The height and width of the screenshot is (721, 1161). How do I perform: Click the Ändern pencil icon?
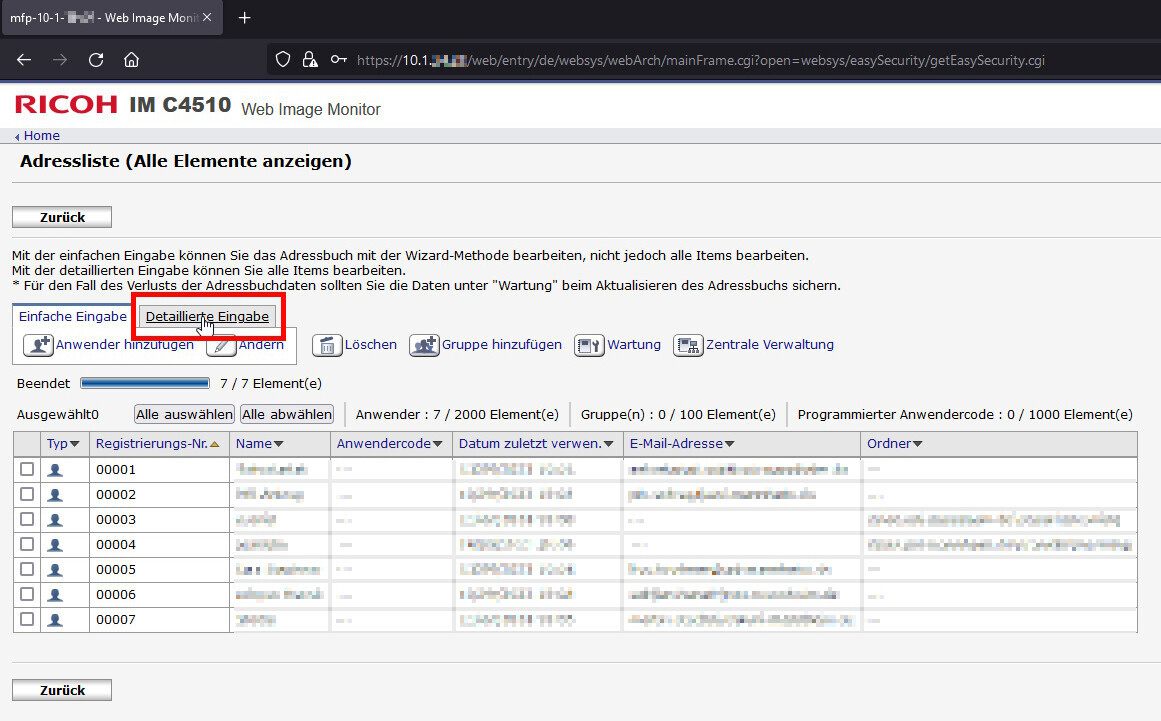click(221, 346)
